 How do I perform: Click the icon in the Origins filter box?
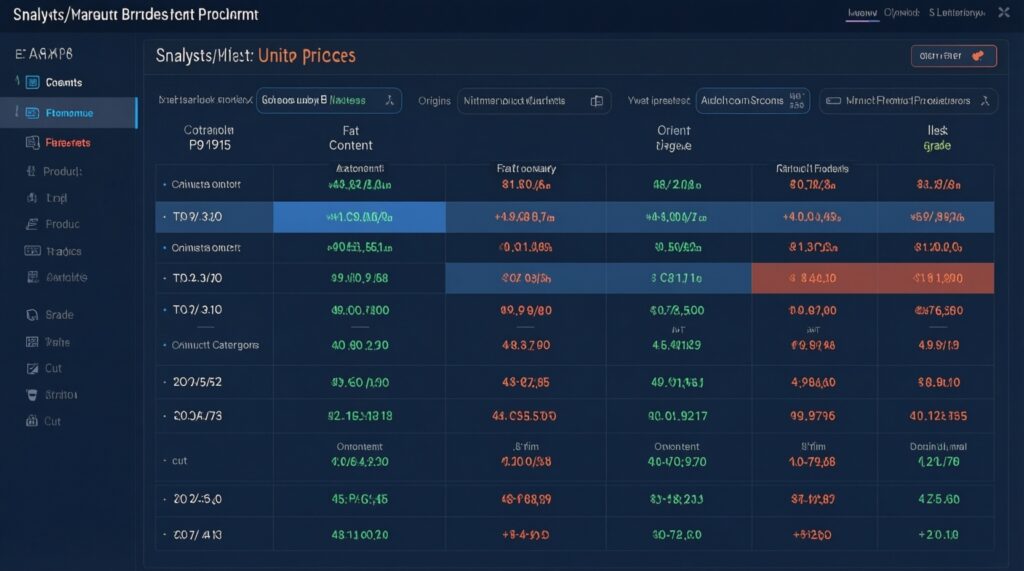click(597, 101)
